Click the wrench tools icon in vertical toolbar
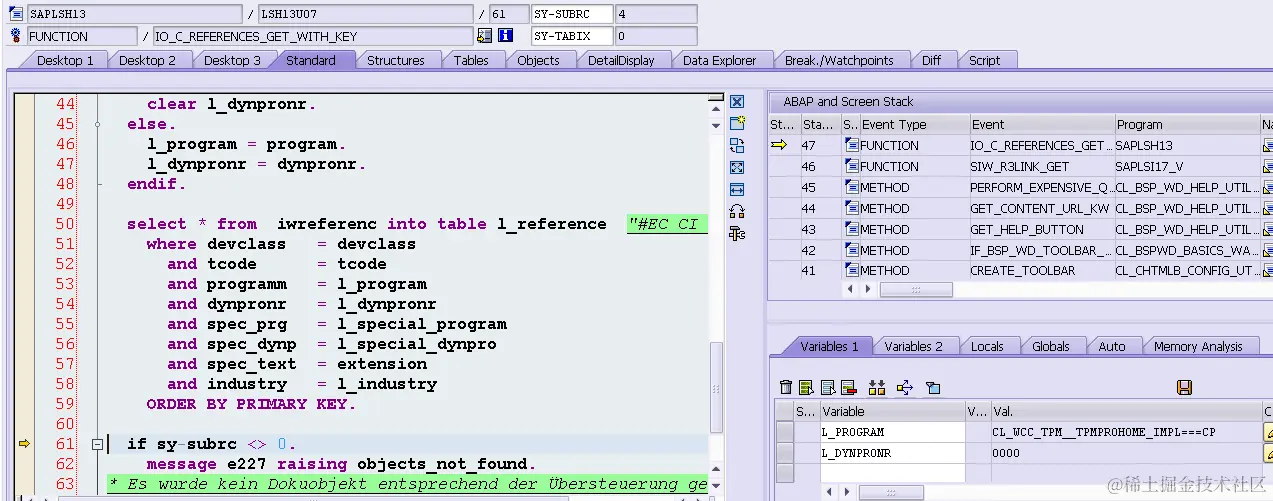 pos(737,233)
